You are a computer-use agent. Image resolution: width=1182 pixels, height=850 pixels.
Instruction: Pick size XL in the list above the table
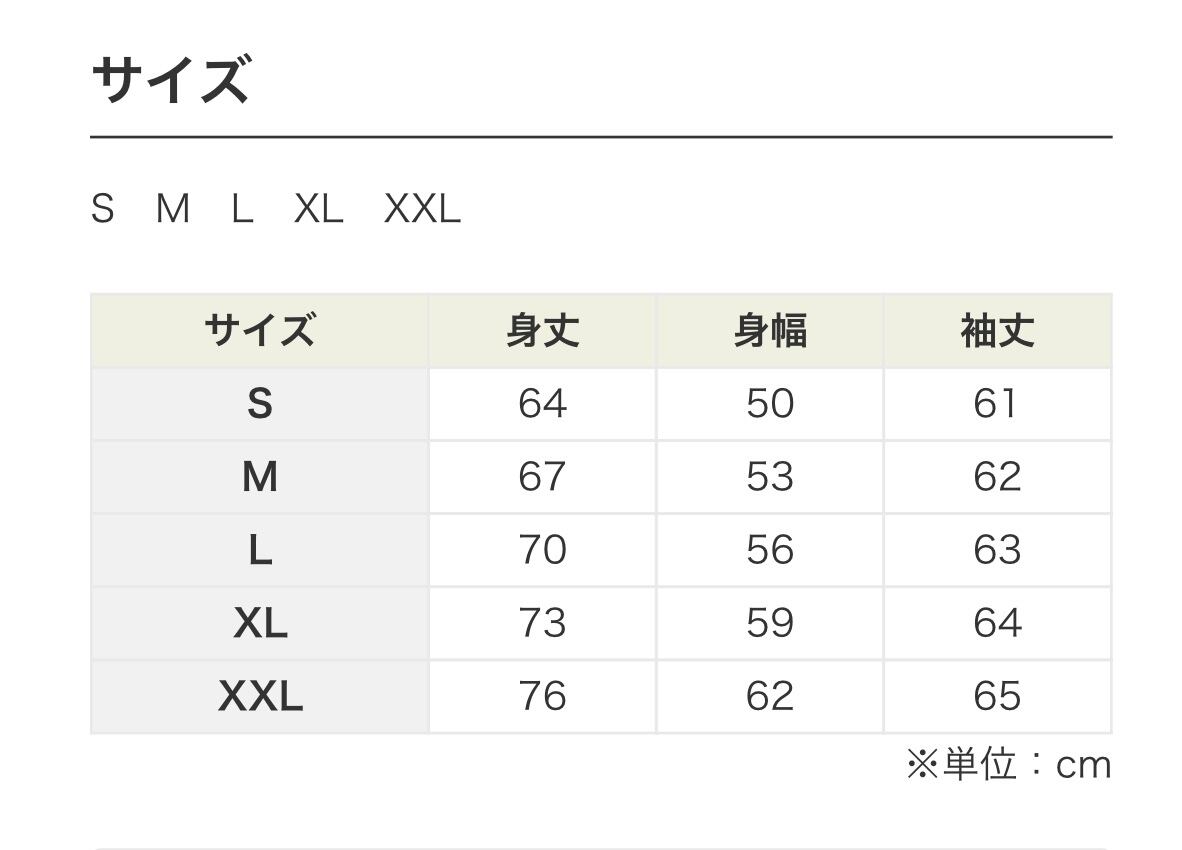[x=318, y=209]
